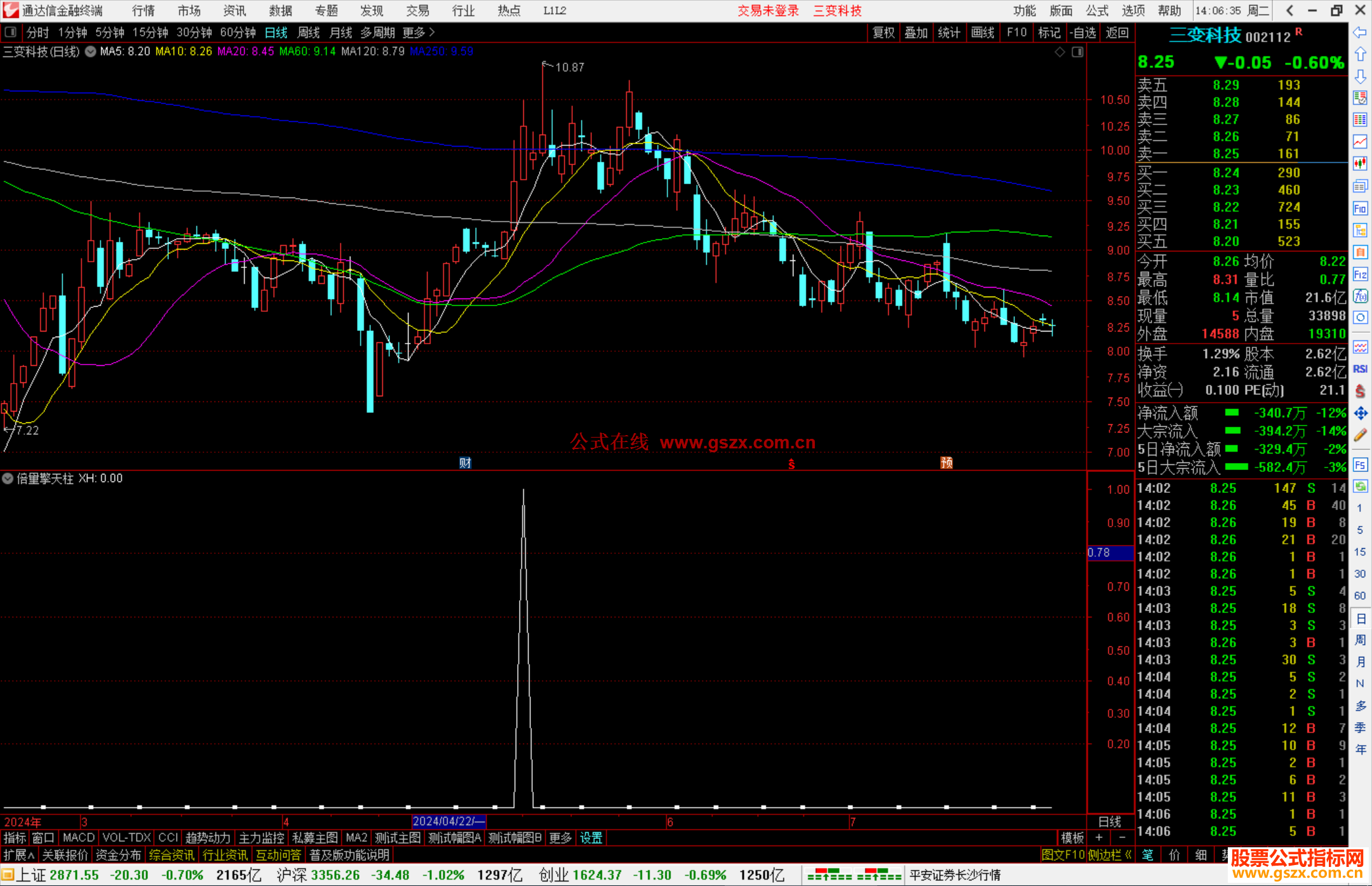Open the 模板 template dropdown
The height and width of the screenshot is (886, 1372).
point(1072,838)
